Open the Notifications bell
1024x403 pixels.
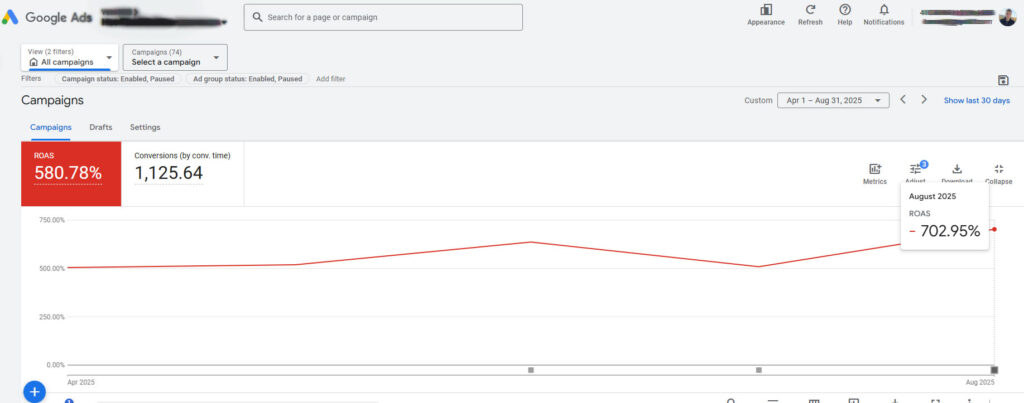click(x=884, y=11)
